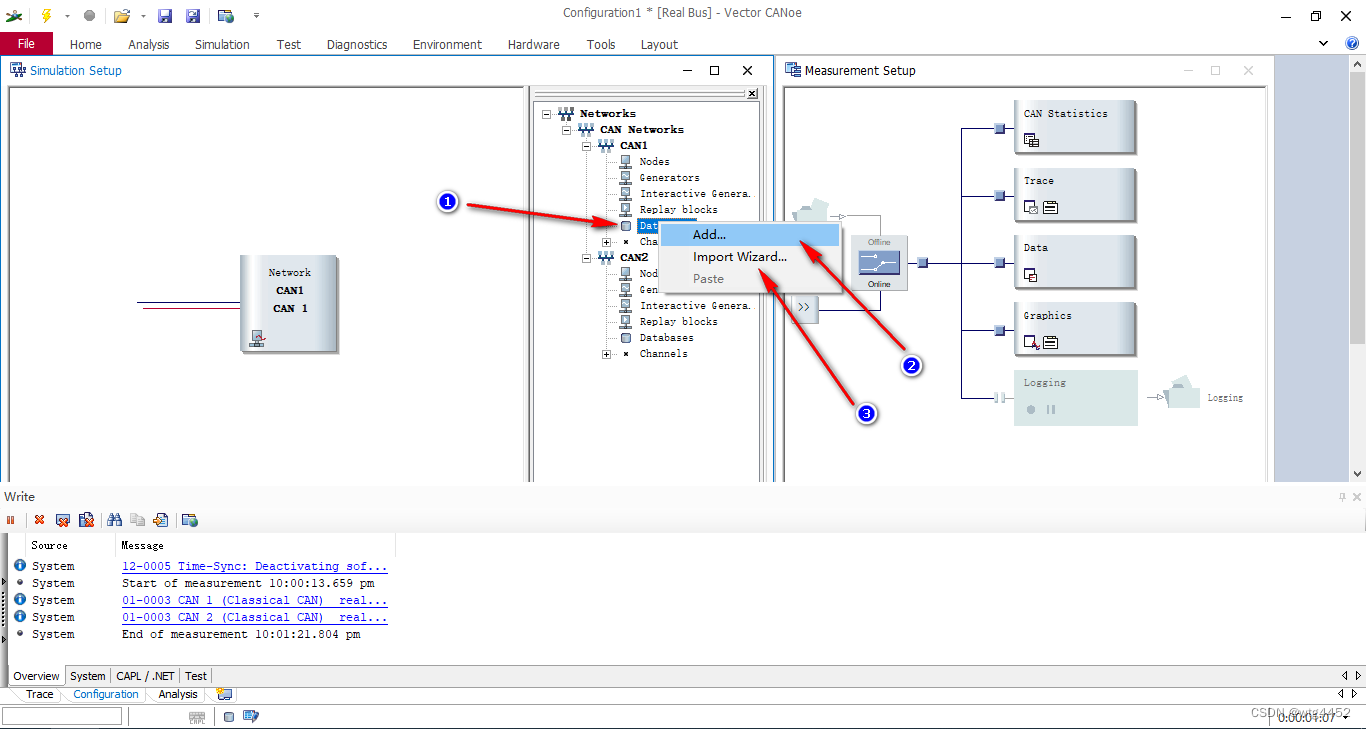Expand the Channels node under CAN2

point(606,353)
